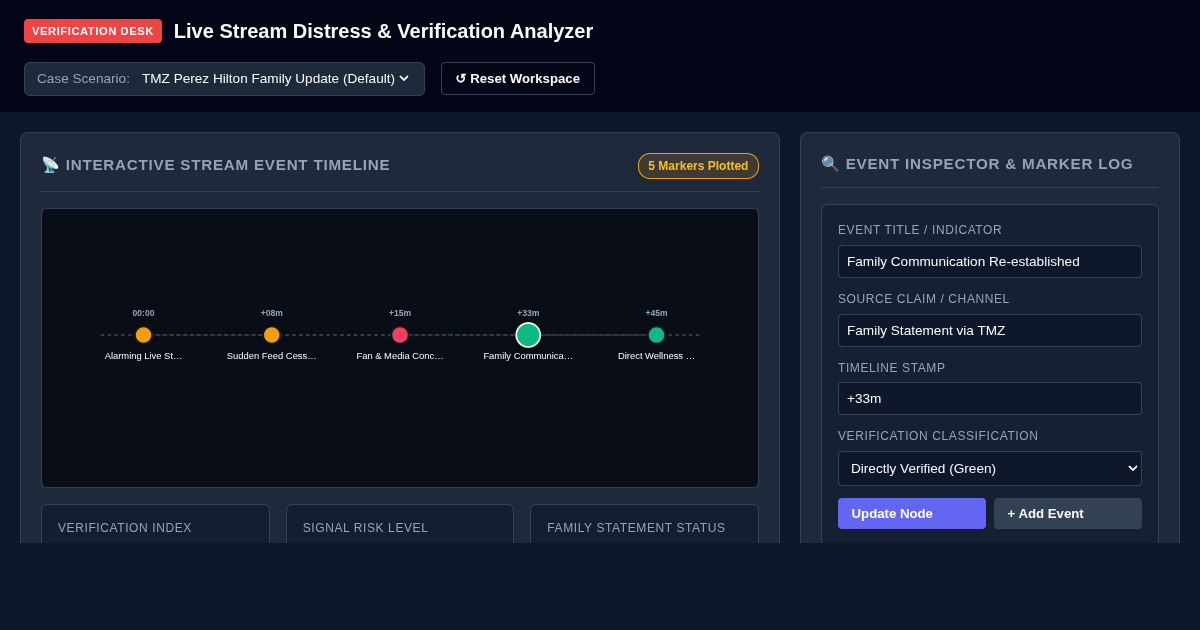Screen dimensions: 1200x630
Task: Focus the Source Claim / Channel field
Action: click(990, 330)
